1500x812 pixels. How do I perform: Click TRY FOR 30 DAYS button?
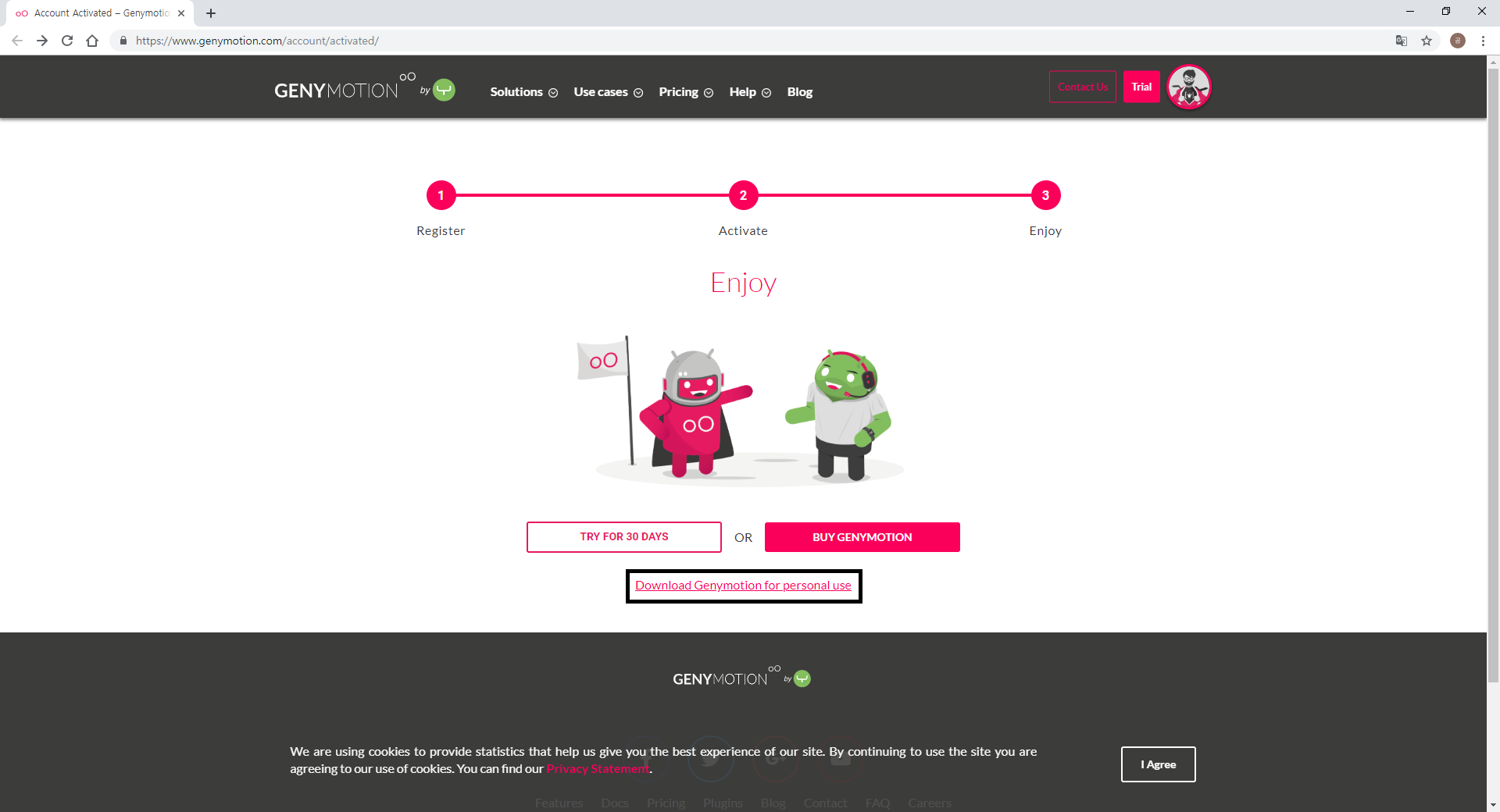coord(624,537)
